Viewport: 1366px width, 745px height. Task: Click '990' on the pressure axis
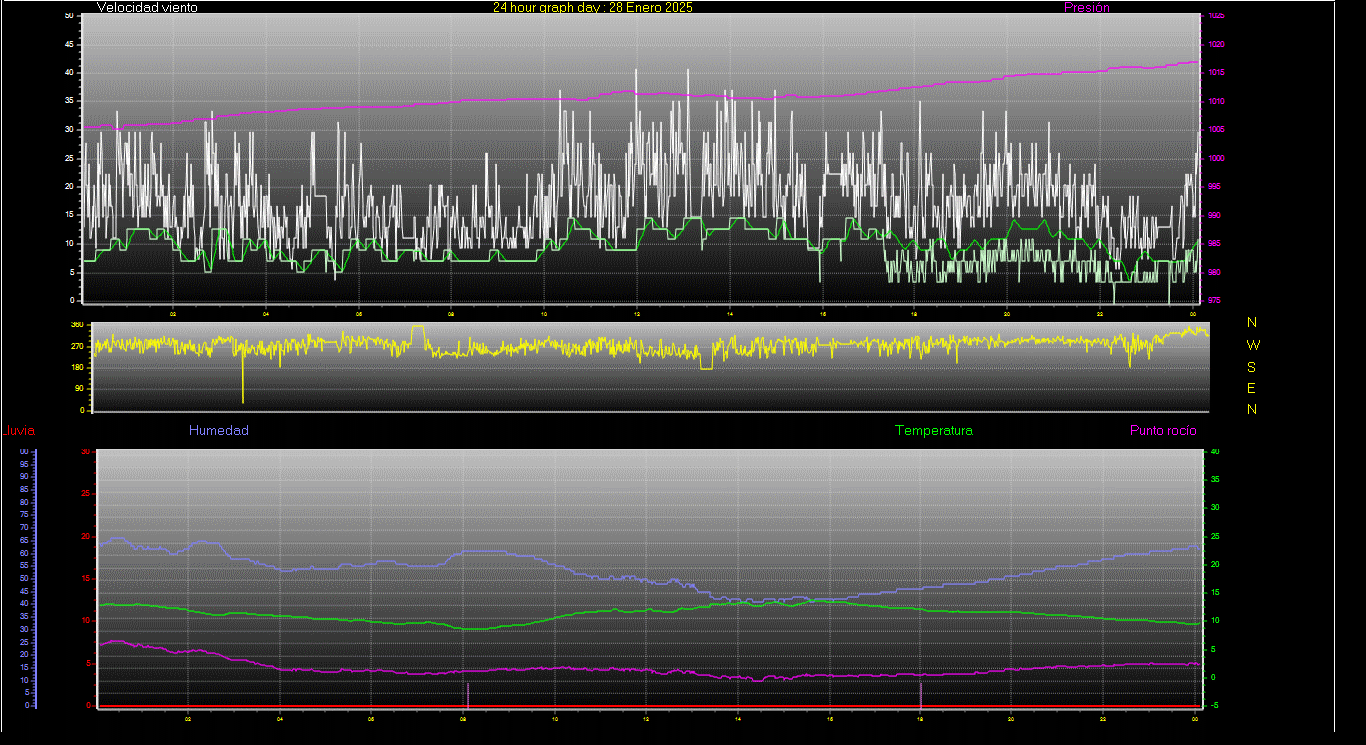coord(1214,215)
